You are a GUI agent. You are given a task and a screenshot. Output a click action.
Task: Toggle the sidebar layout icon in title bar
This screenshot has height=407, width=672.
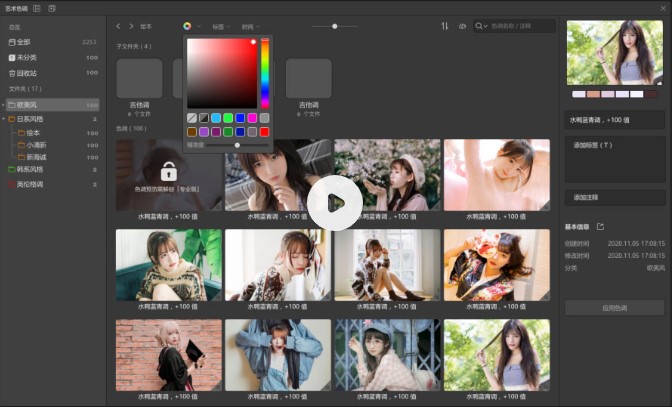(x=37, y=8)
